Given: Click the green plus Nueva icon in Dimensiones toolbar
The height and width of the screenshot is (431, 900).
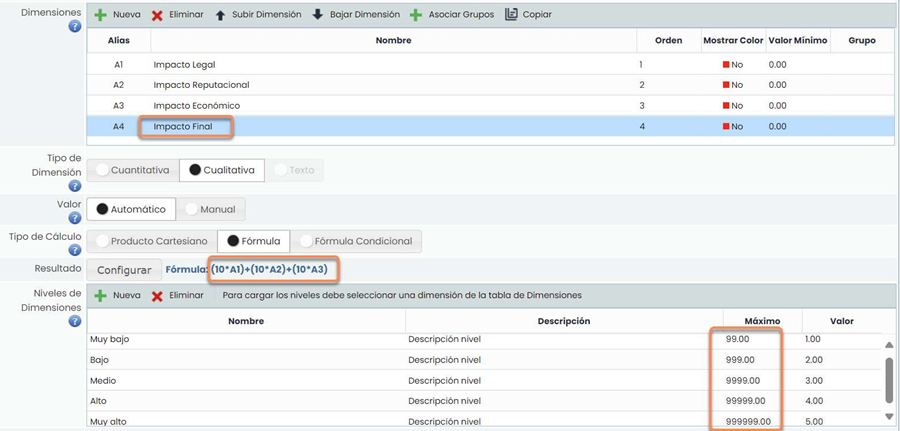Looking at the screenshot, I should coord(100,15).
